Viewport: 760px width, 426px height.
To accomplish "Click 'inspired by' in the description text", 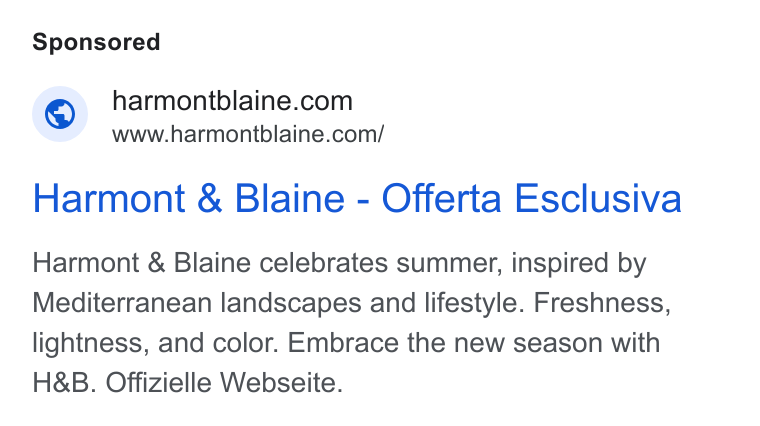I will point(579,264).
